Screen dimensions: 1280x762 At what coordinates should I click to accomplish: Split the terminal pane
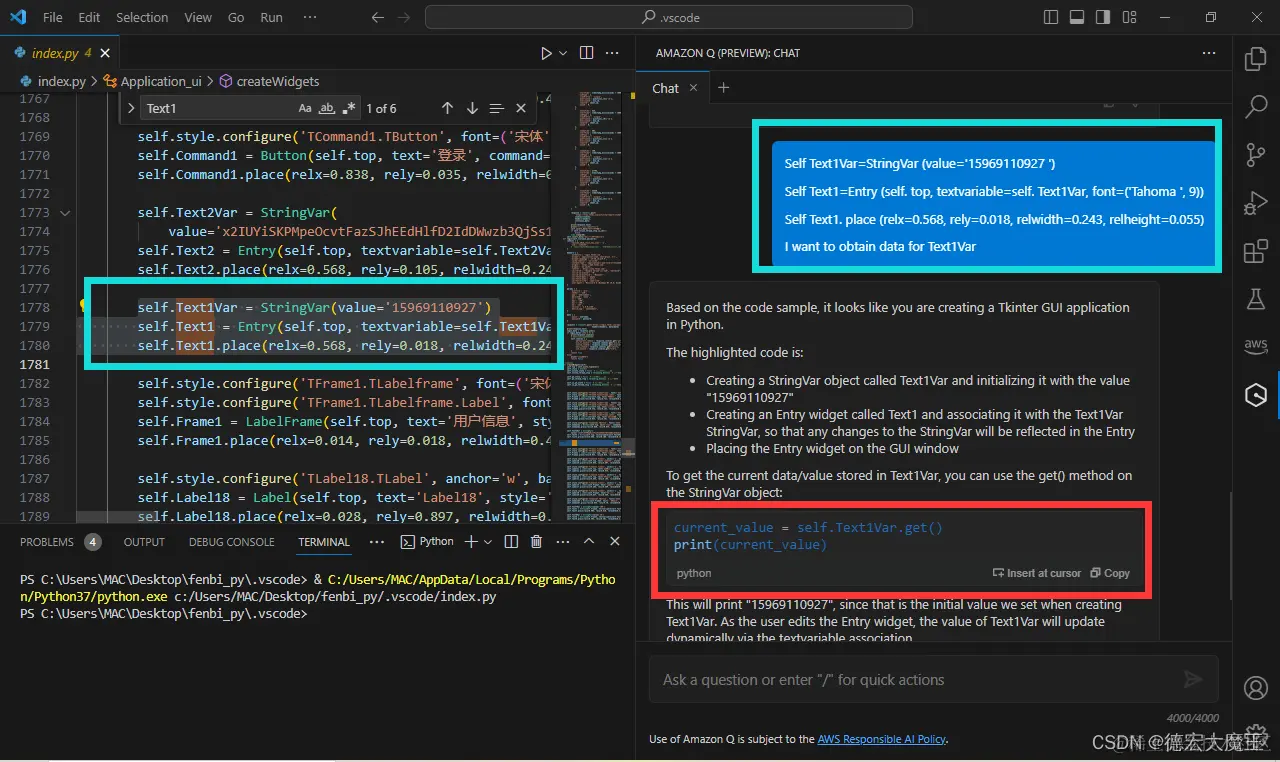click(511, 542)
